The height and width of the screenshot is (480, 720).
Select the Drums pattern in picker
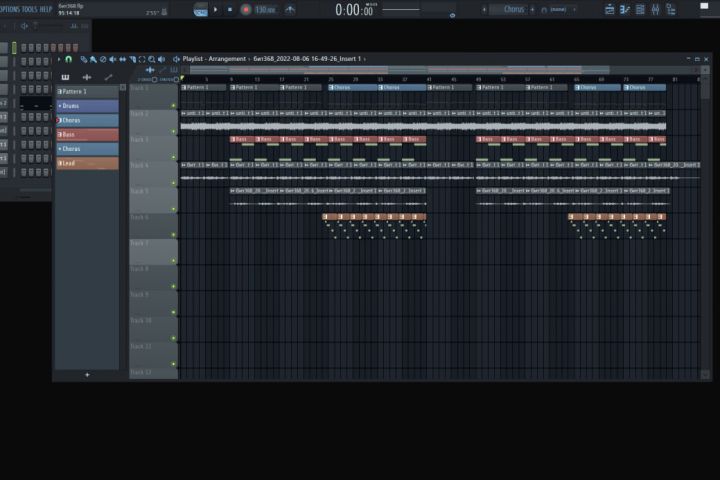pos(87,106)
